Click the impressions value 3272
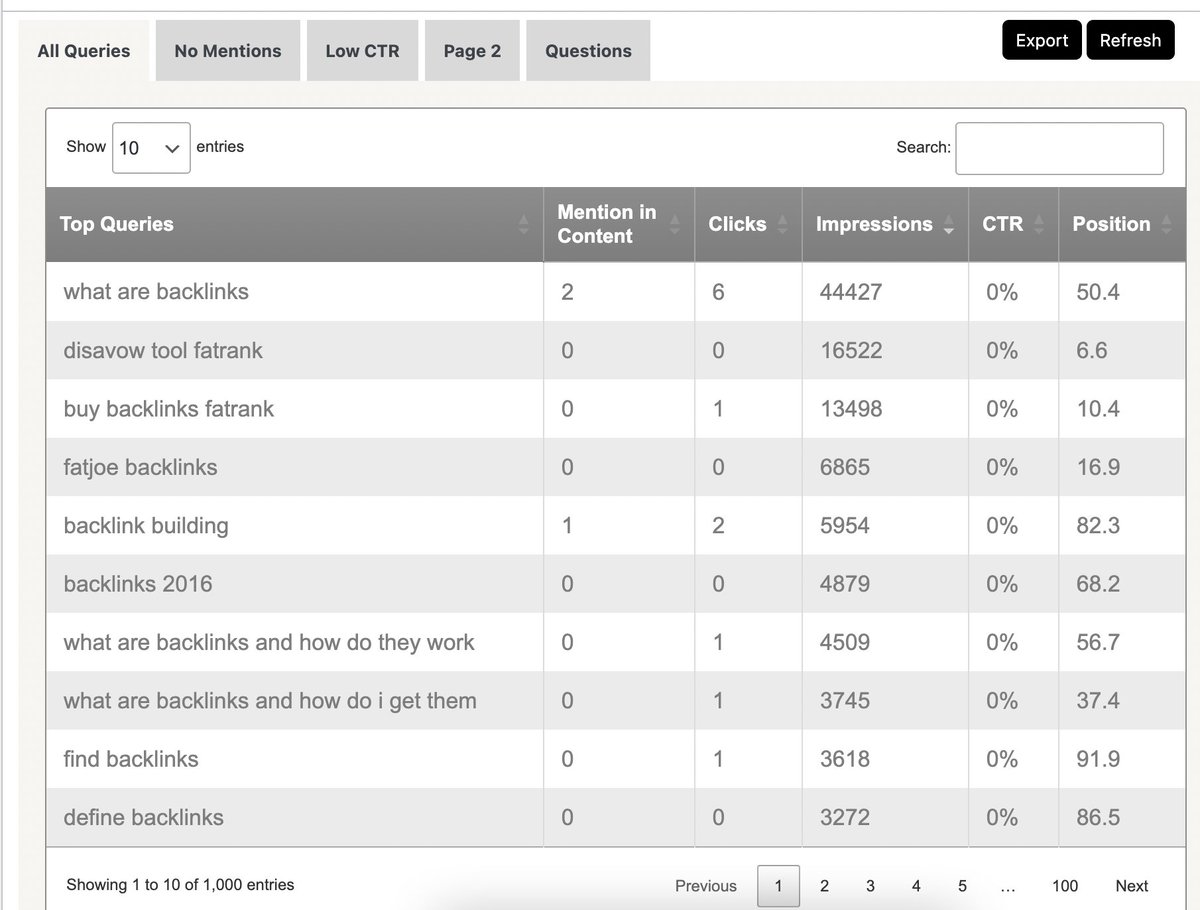Image resolution: width=1200 pixels, height=910 pixels. (x=845, y=817)
